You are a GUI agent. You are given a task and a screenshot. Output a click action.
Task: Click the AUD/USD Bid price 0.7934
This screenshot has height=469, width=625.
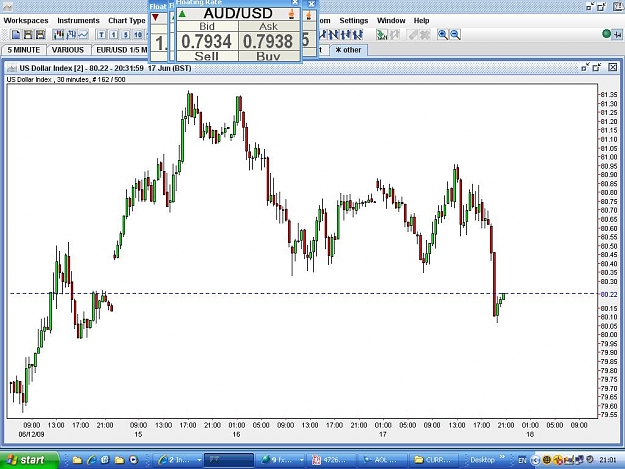[206, 41]
